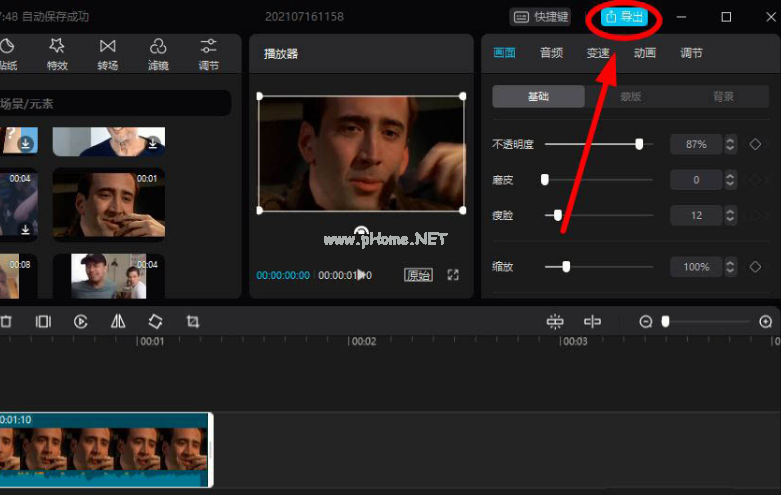This screenshot has width=781, height=495.
Task: Open the 调节 adjust panel in the media toolbar
Action: click(x=208, y=55)
